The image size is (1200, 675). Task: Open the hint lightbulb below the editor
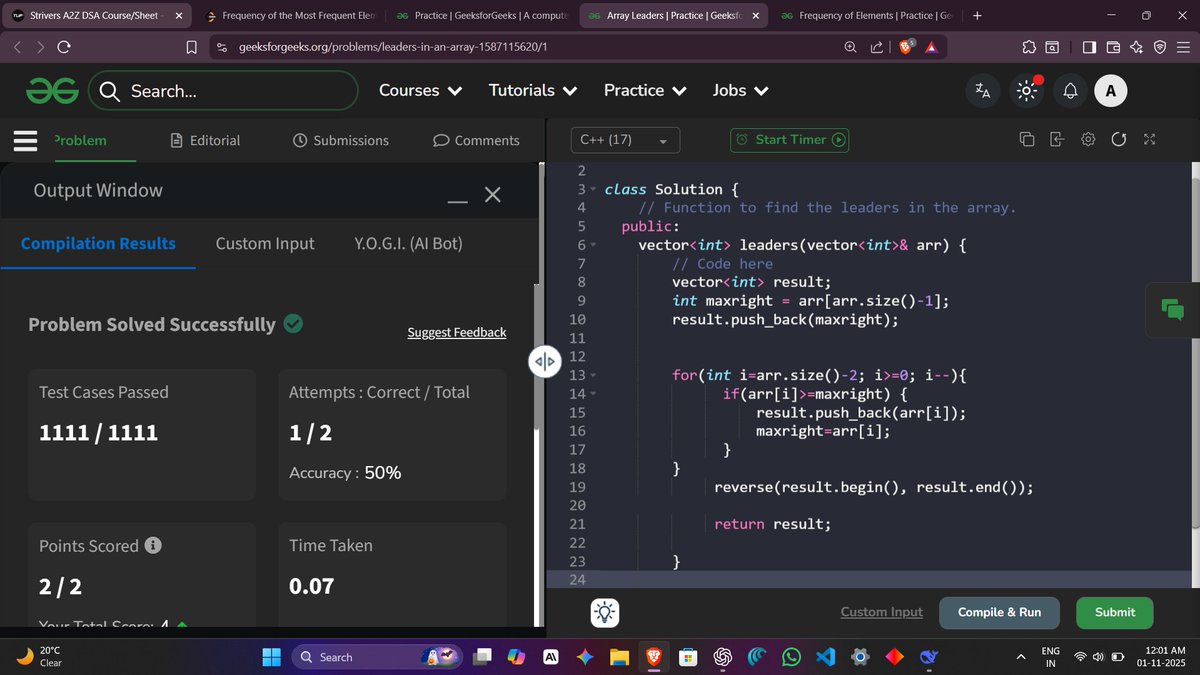pyautogui.click(x=604, y=612)
